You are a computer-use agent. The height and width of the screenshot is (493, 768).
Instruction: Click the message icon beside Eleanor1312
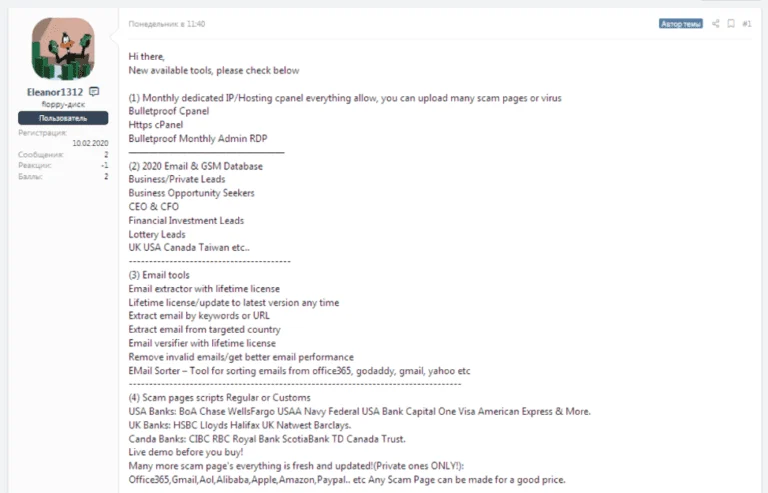click(x=94, y=92)
